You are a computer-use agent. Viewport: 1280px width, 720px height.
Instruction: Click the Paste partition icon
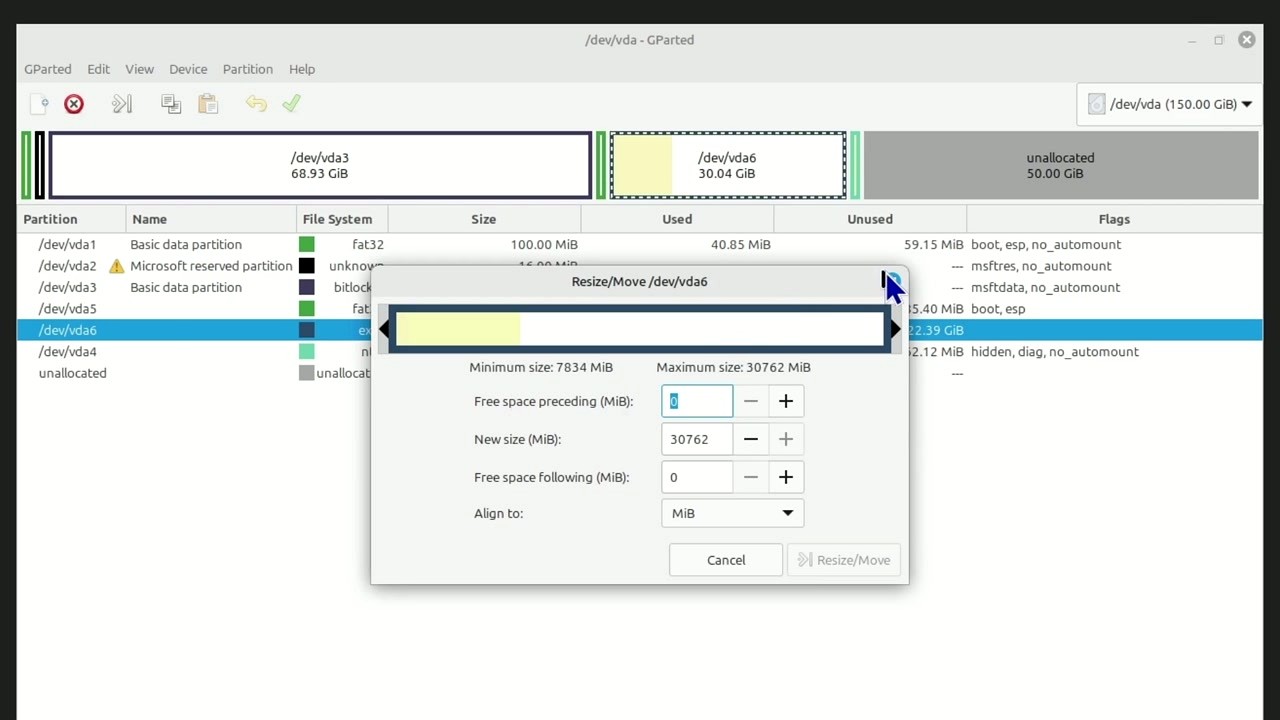click(208, 103)
